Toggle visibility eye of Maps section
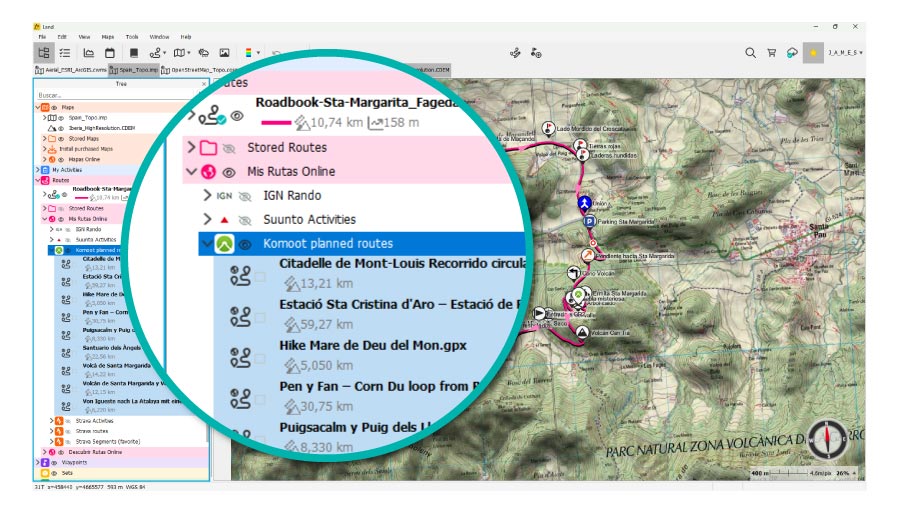This screenshot has height=508, width=900. tap(55, 107)
